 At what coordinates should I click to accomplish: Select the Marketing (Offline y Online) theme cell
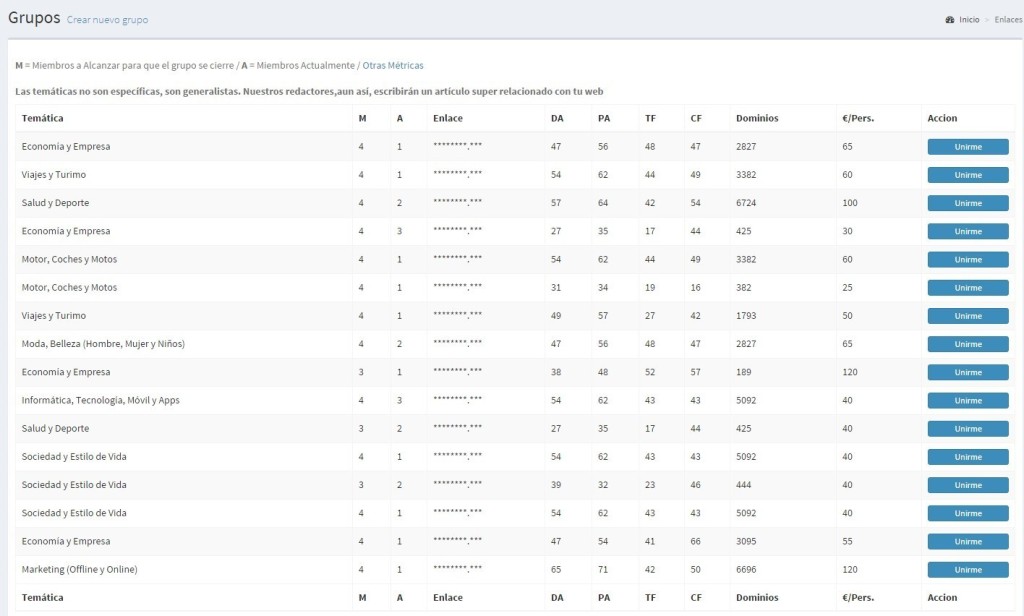click(x=80, y=570)
